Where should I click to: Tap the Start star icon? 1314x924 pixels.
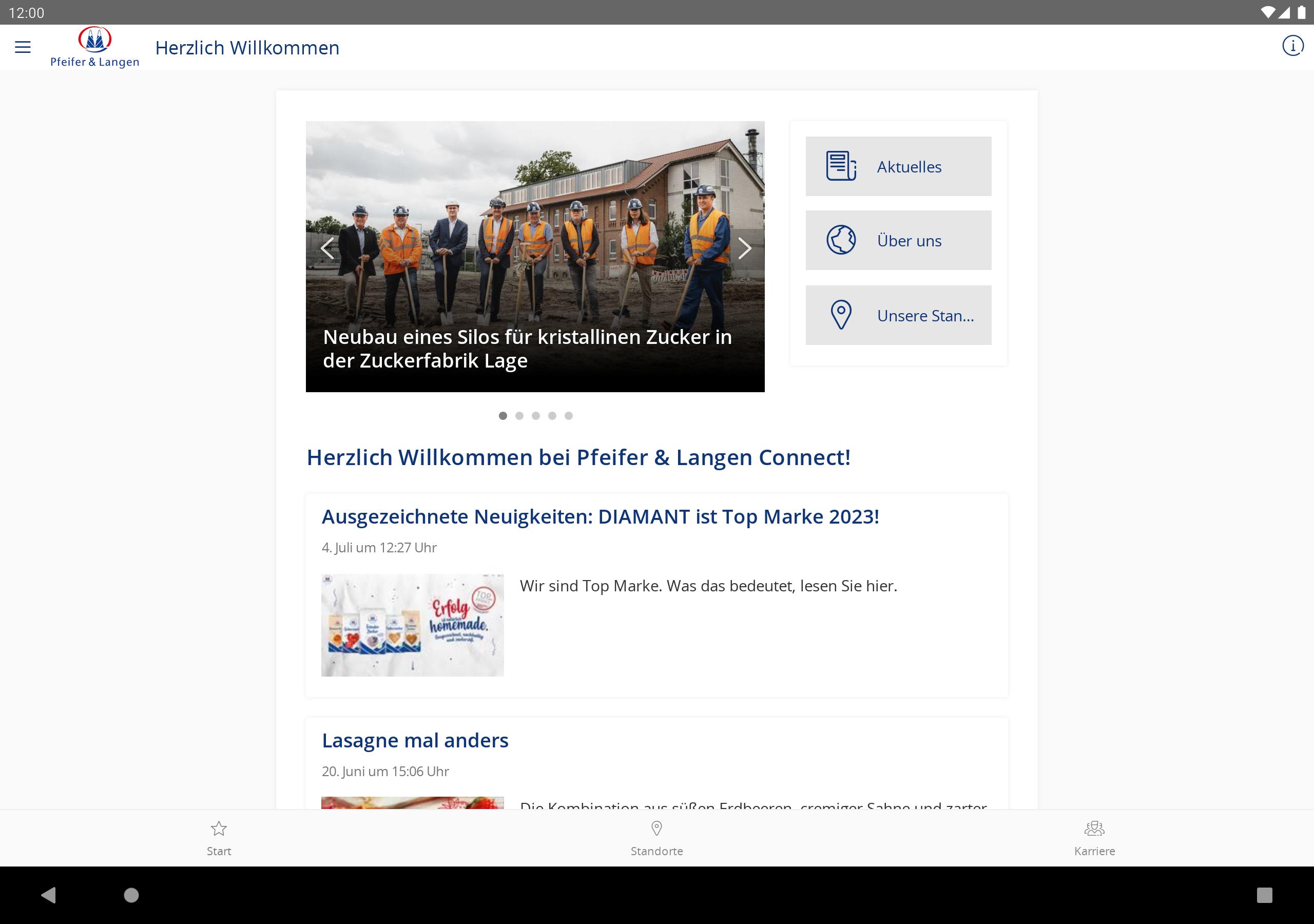pos(219,829)
